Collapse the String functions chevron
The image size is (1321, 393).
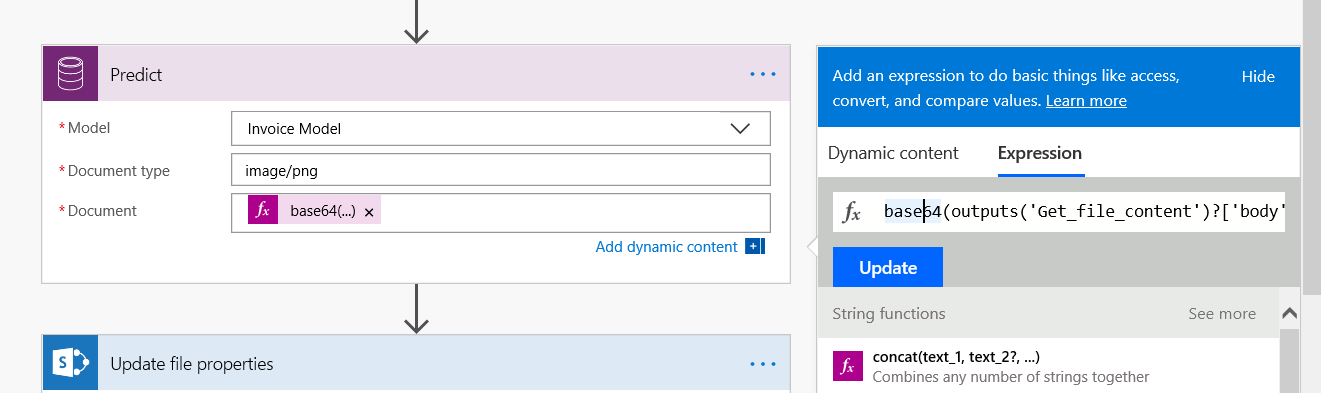(x=1290, y=314)
